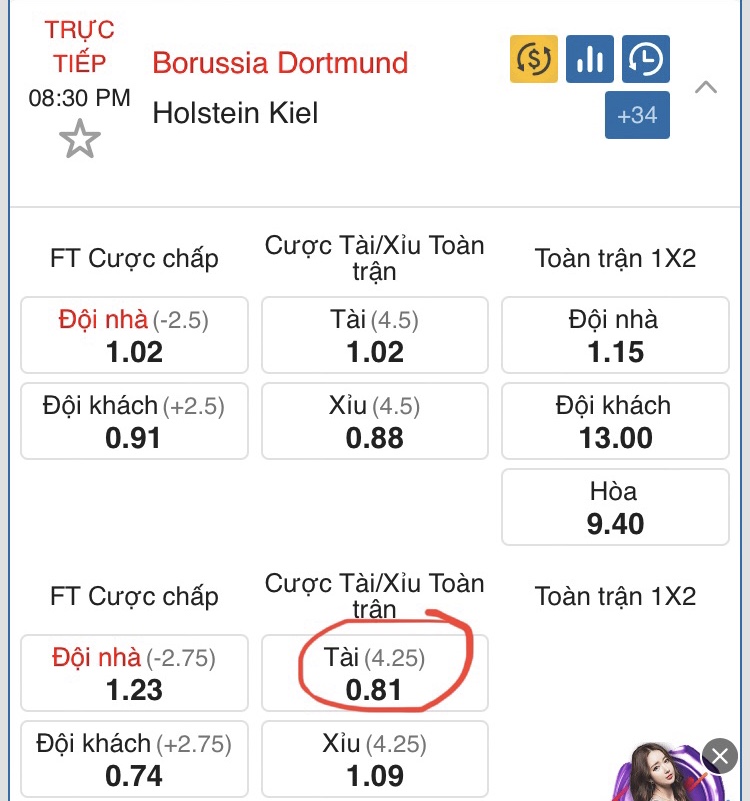Collapse the match card with chevron arrow
The width and height of the screenshot is (750, 801).
coord(706,87)
